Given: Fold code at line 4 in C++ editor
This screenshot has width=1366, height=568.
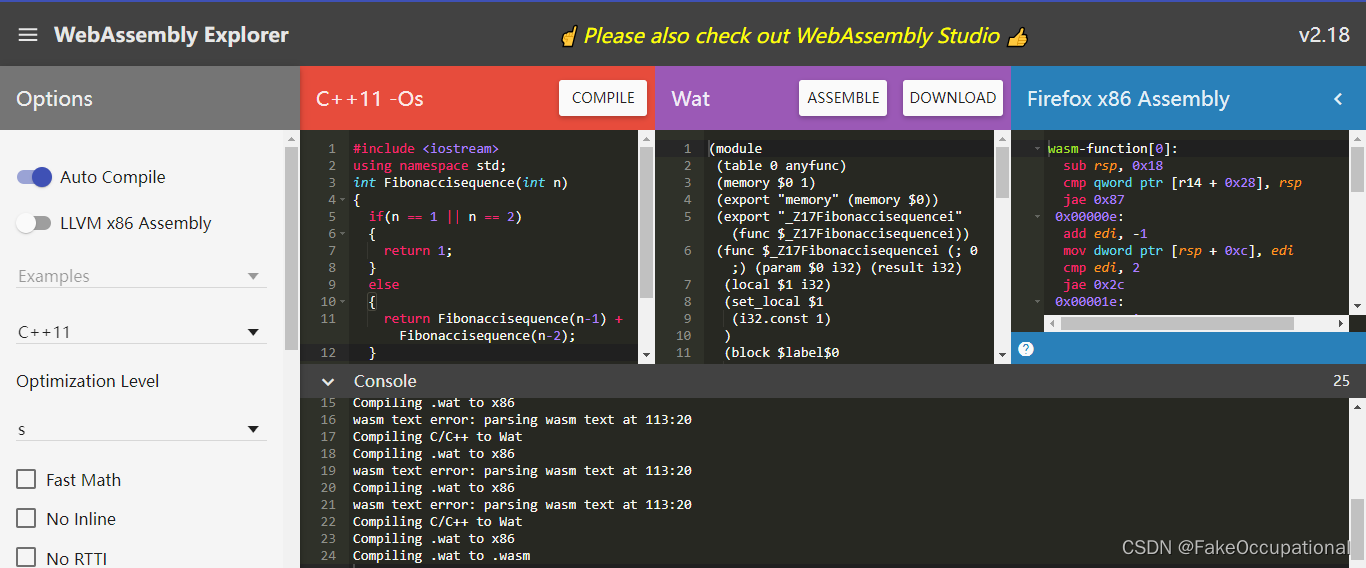Looking at the screenshot, I should pos(342,200).
